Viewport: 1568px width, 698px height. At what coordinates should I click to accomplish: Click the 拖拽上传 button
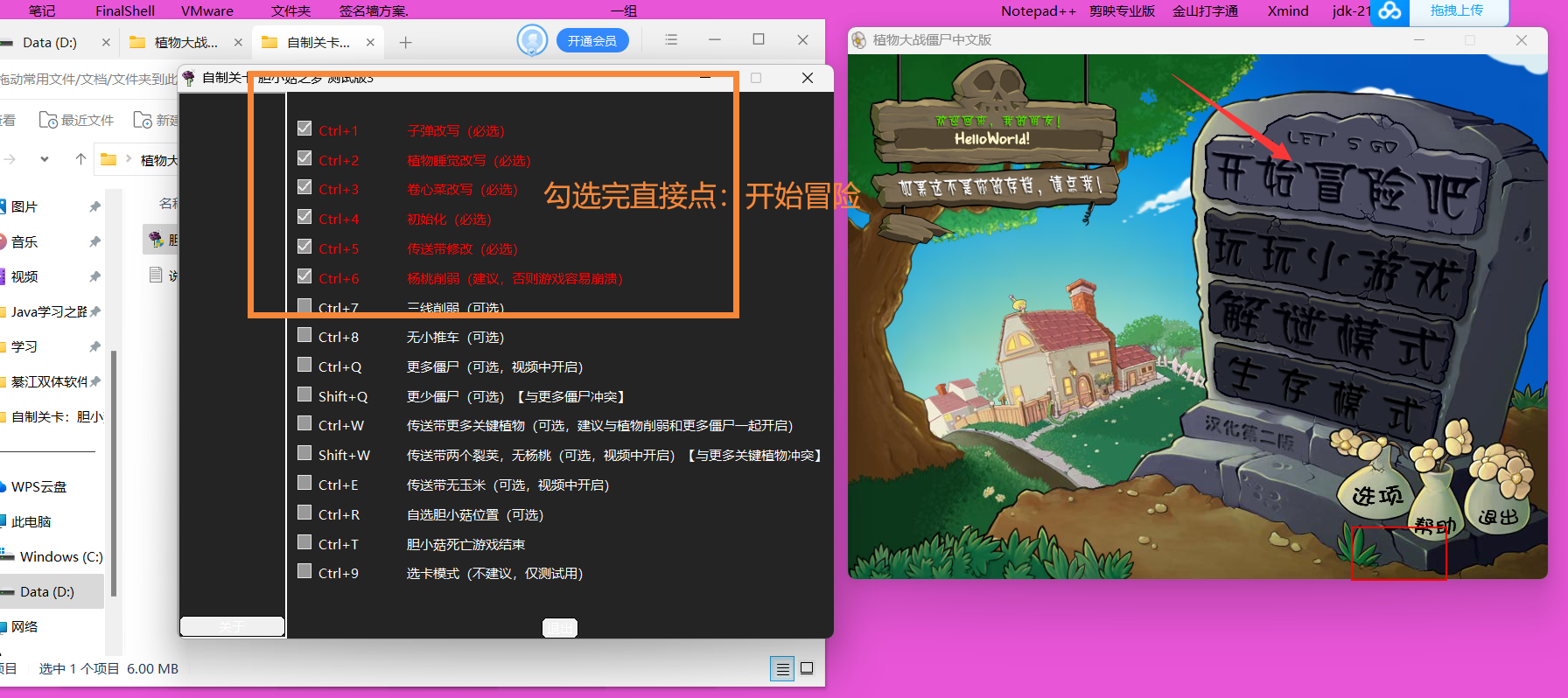(x=1457, y=10)
